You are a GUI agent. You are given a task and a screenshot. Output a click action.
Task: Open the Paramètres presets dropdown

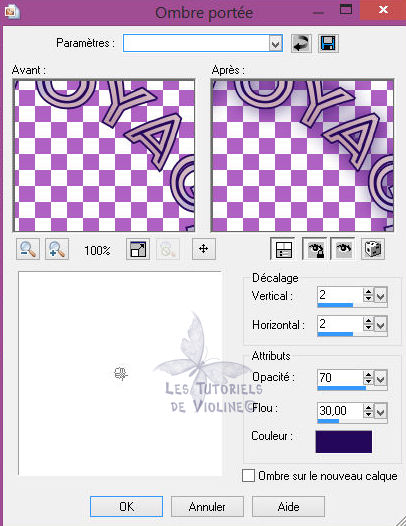[275, 44]
